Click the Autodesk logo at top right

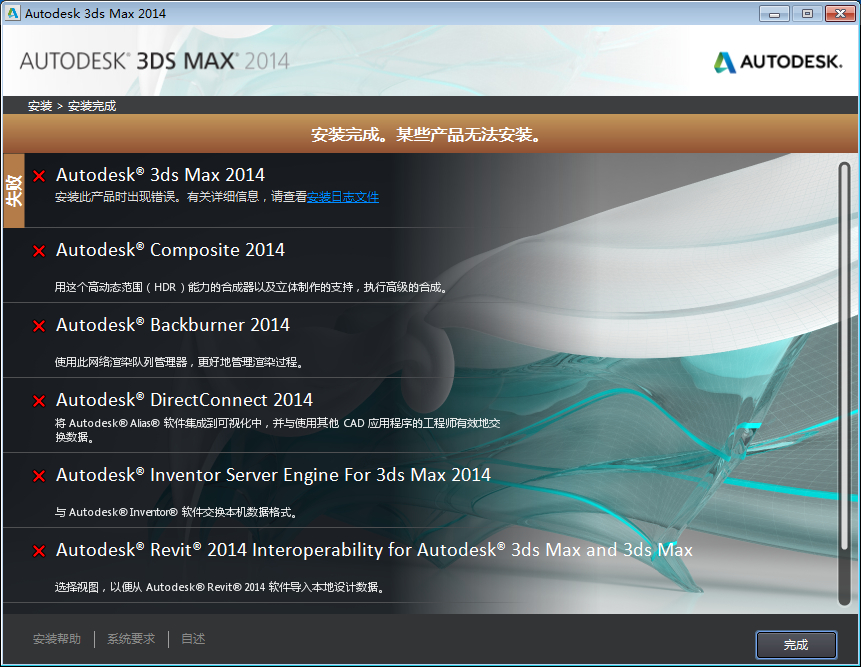778,62
